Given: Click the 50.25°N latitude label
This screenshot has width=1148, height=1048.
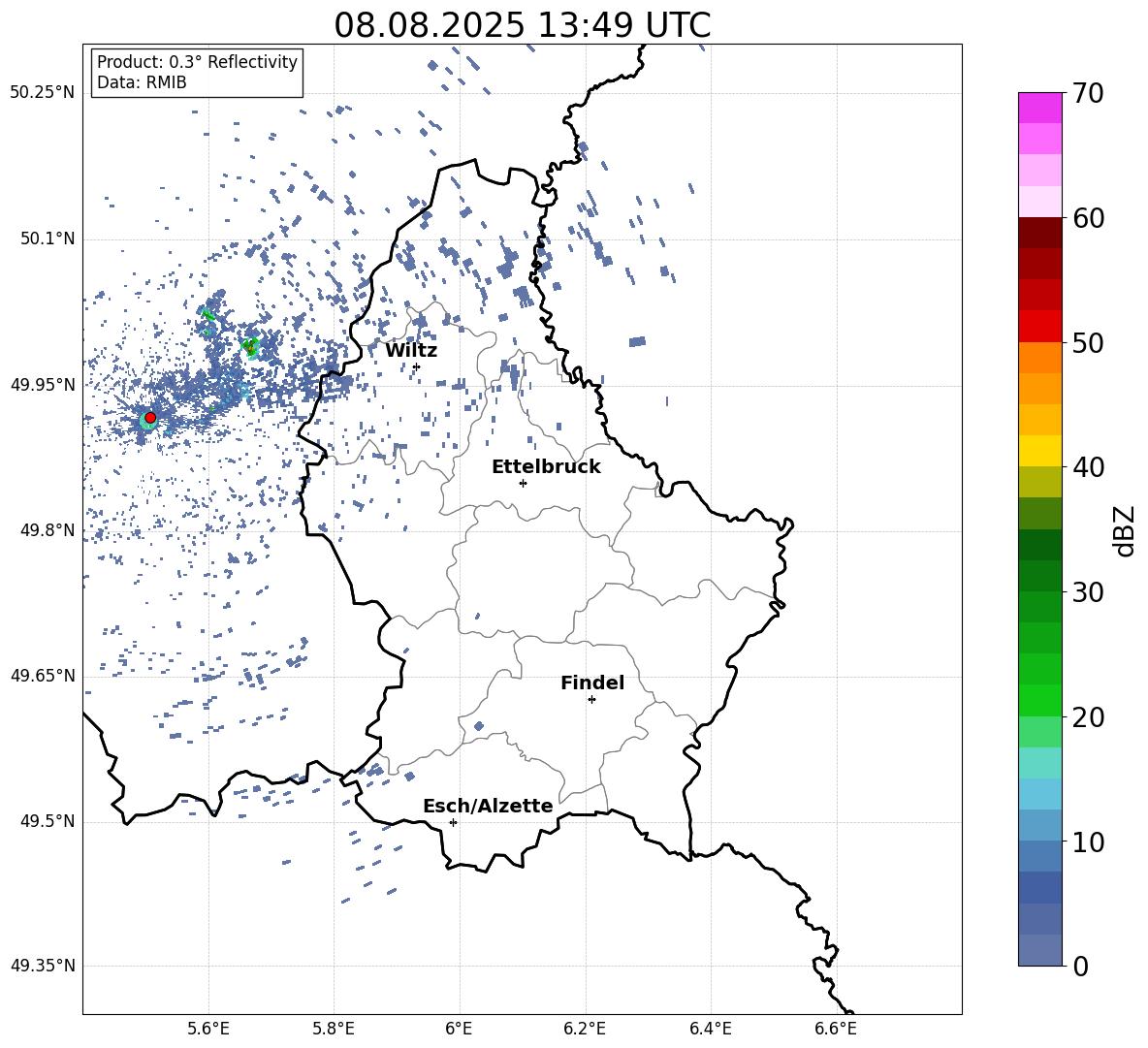Looking at the screenshot, I should pyautogui.click(x=43, y=93).
